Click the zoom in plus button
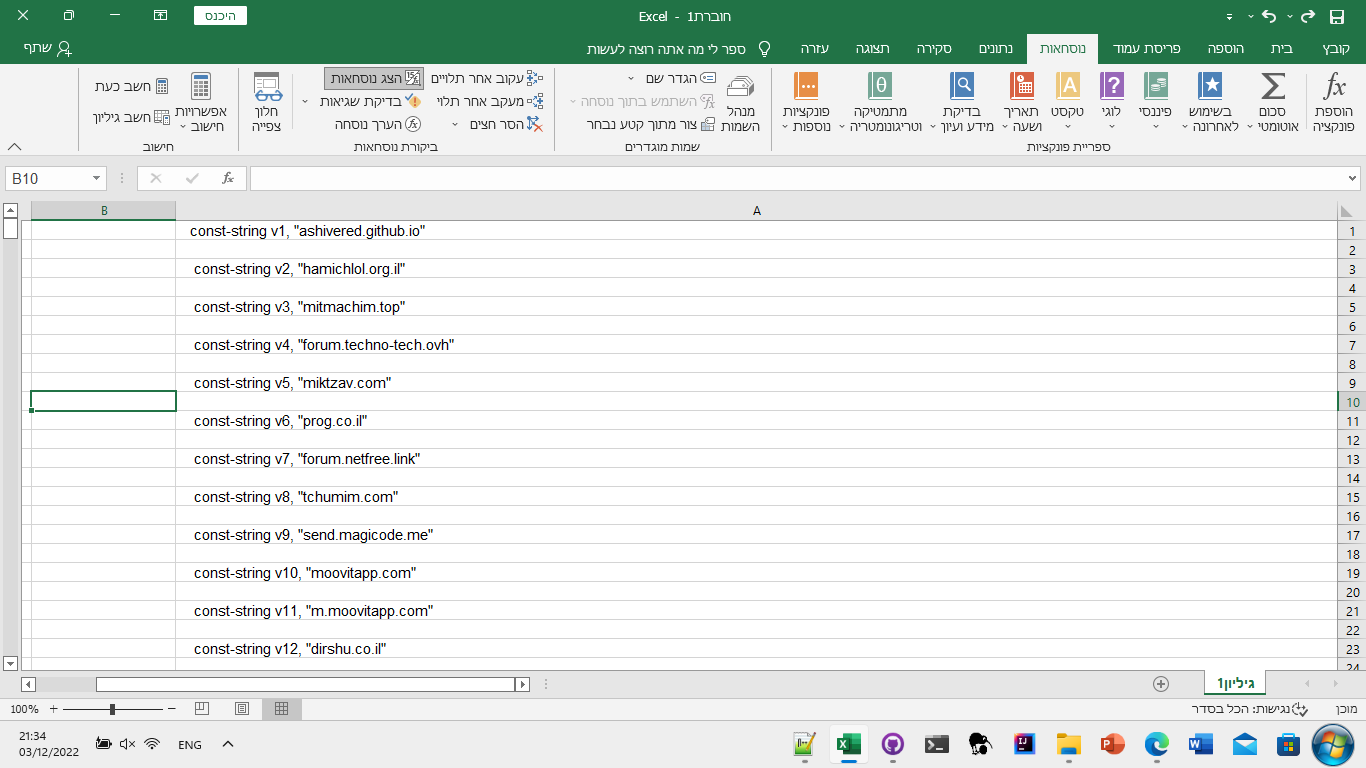Viewport: 1366px width, 768px height. (x=53, y=709)
